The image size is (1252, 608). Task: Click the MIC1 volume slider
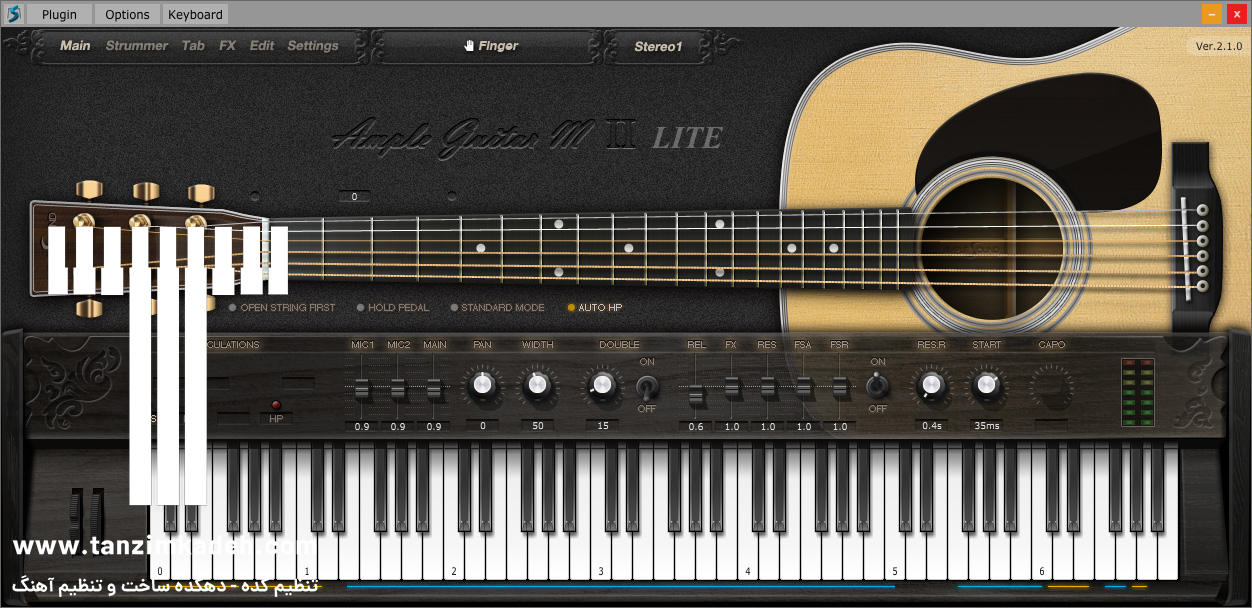click(x=362, y=388)
